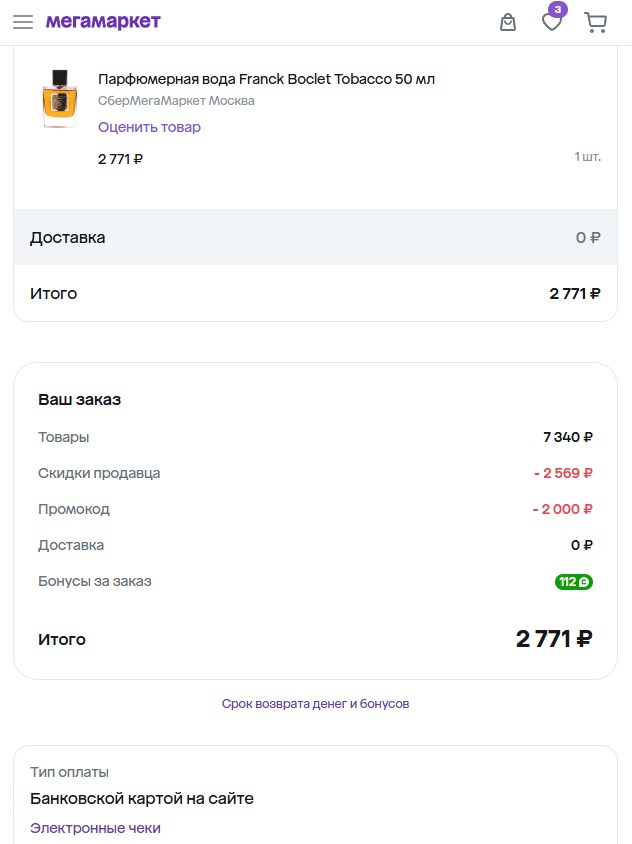Open favorites heart icon
This screenshot has height=844, width=632.
[x=552, y=22]
